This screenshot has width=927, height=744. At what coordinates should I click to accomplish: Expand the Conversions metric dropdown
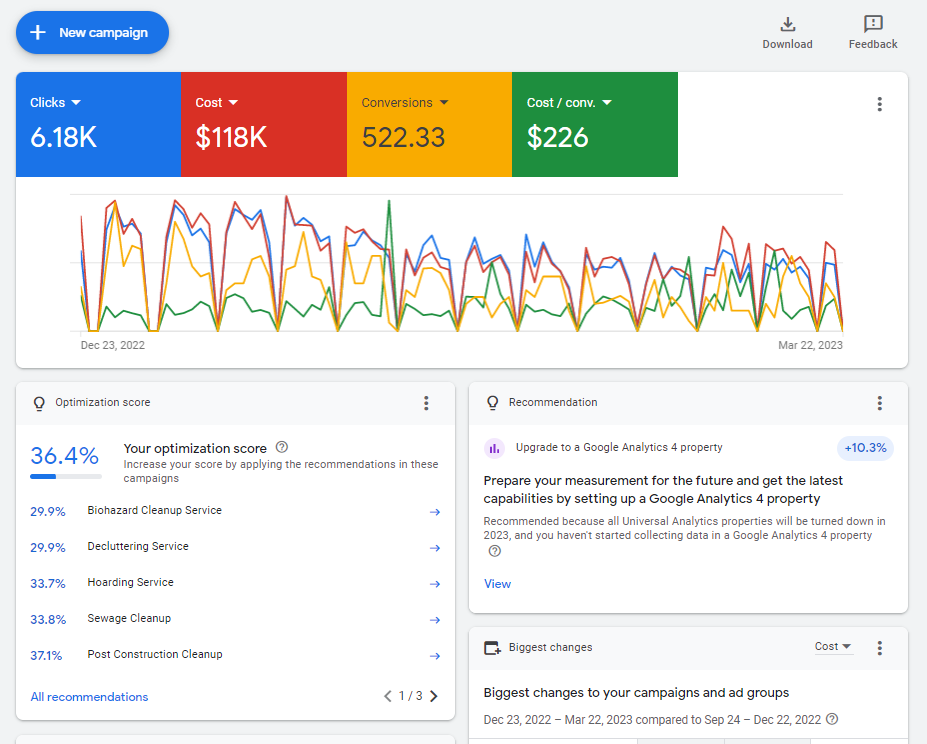point(405,102)
